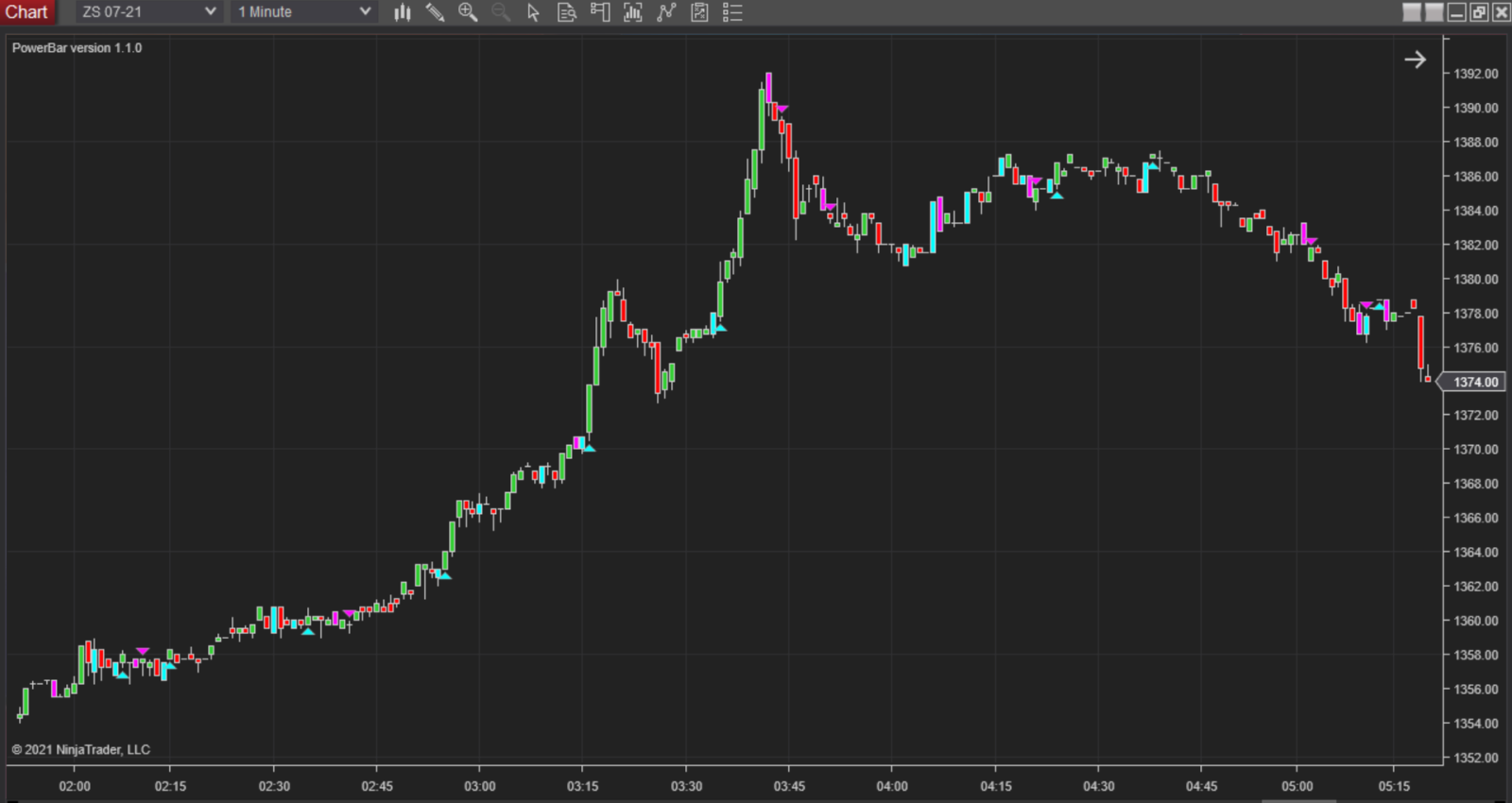Viewport: 1512px width, 803px height.
Task: Toggle the Chart Trader icon
Action: pyautogui.click(x=600, y=12)
